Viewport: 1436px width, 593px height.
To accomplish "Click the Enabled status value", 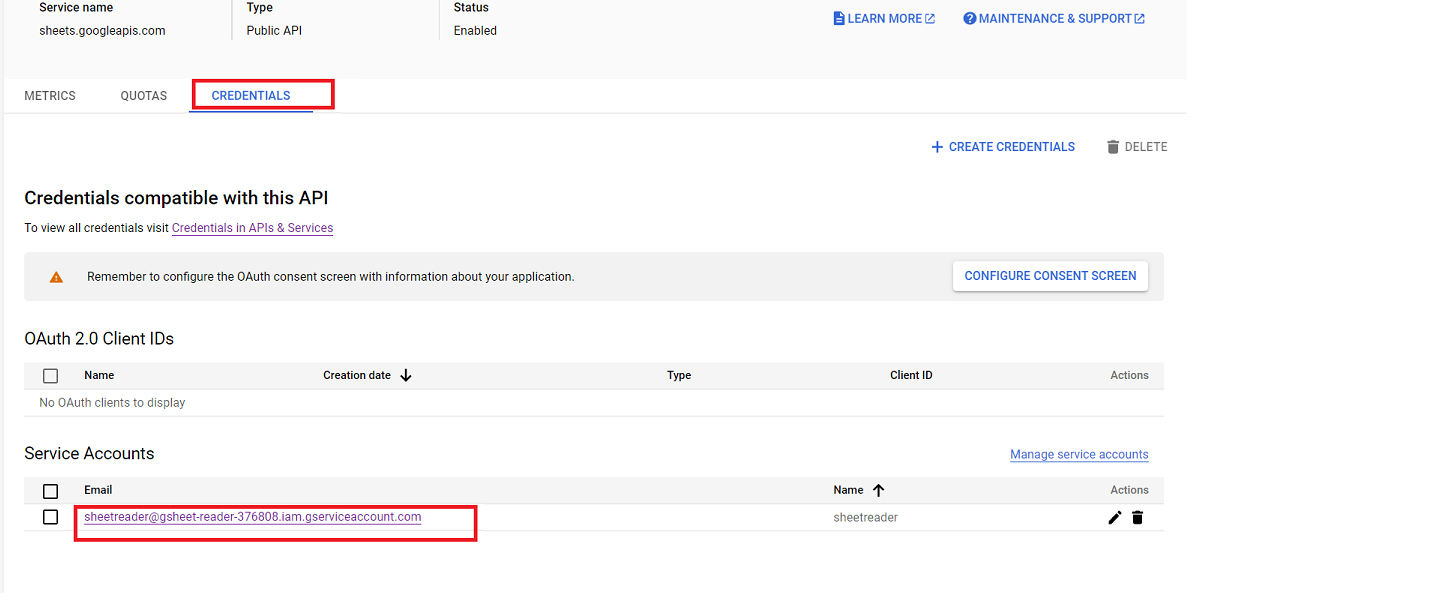I will 475,31.
